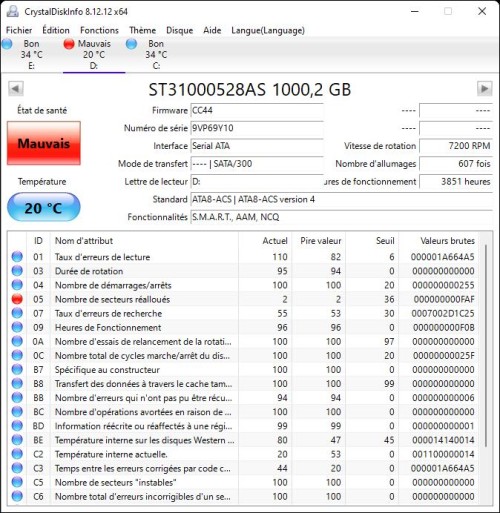This screenshot has width=500, height=513.
Task: Click status icon for attribute BE
Action: [17, 440]
